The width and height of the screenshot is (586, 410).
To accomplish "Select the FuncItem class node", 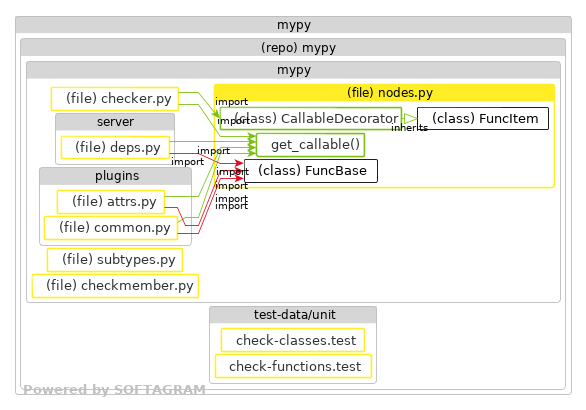I will click(483, 118).
